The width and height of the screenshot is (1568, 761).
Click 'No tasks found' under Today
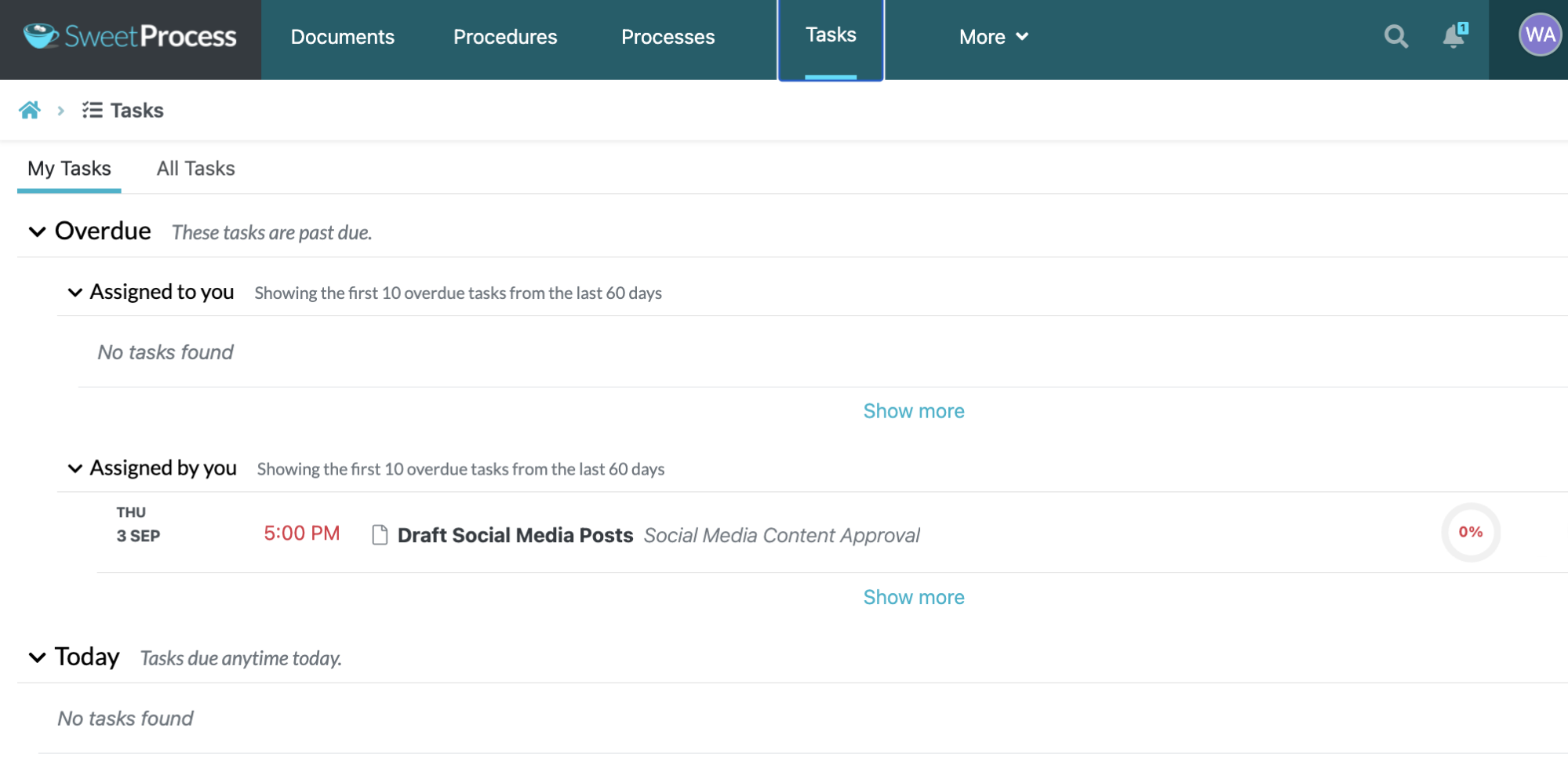126,719
